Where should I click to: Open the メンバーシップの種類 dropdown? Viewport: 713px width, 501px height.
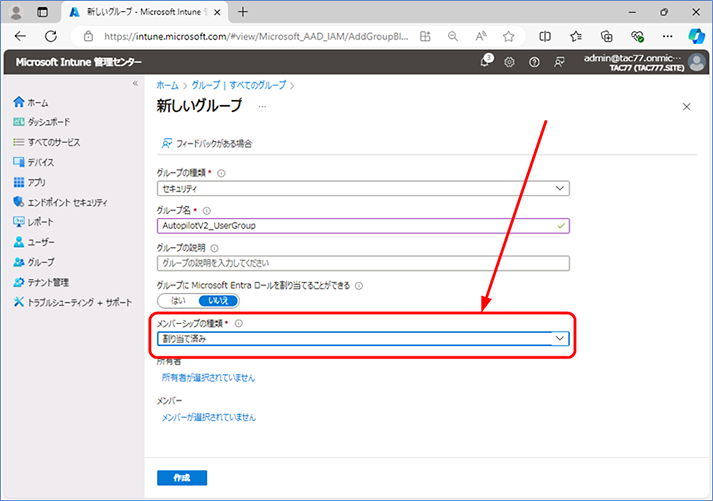[x=363, y=338]
